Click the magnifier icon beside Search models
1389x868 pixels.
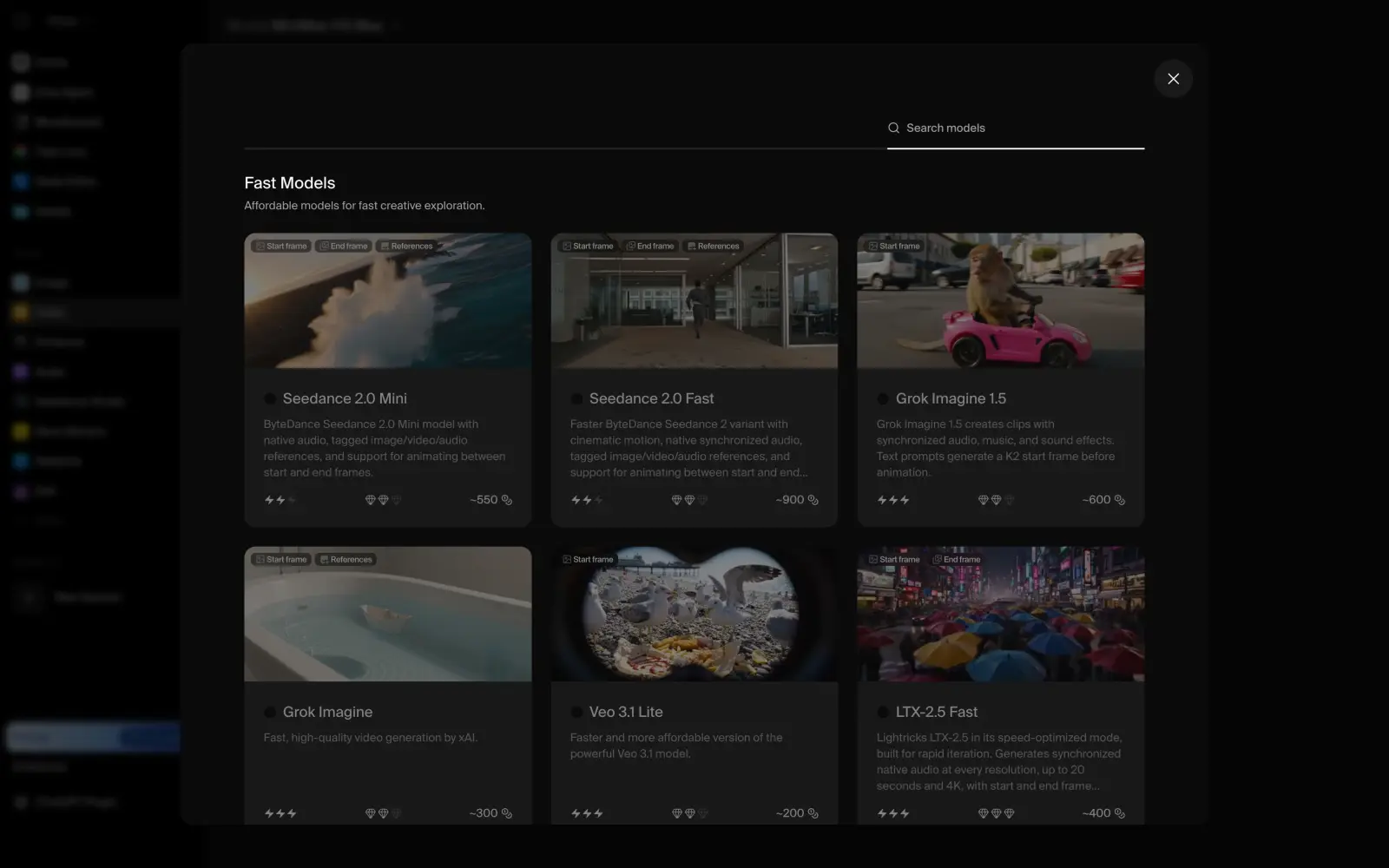(893, 128)
